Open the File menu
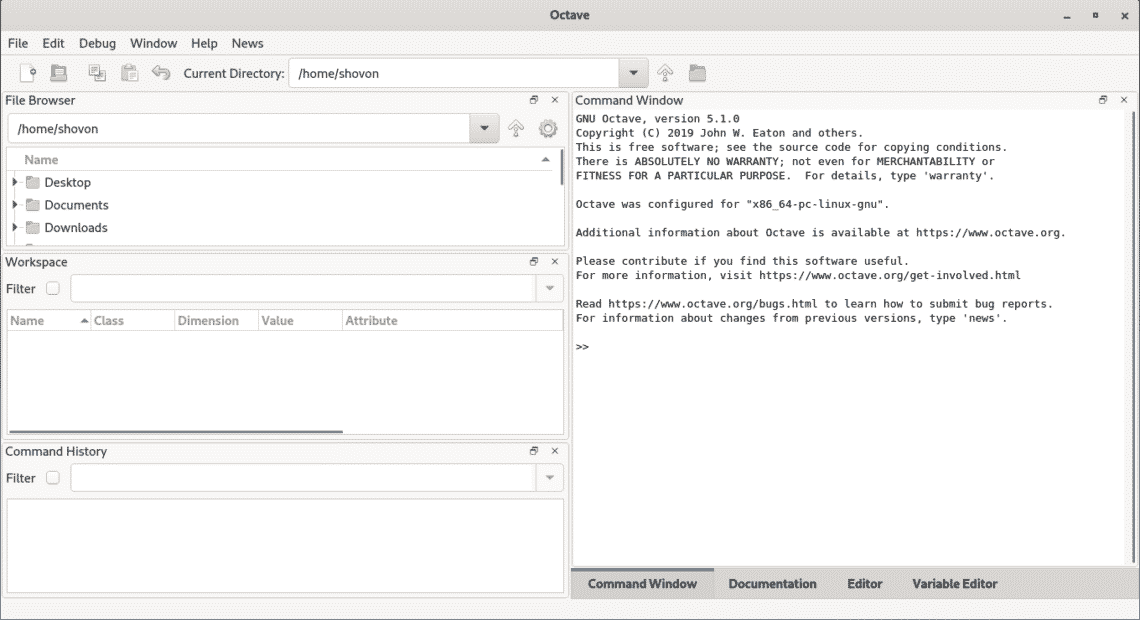Screen dimensions: 1140x620 tap(18, 44)
